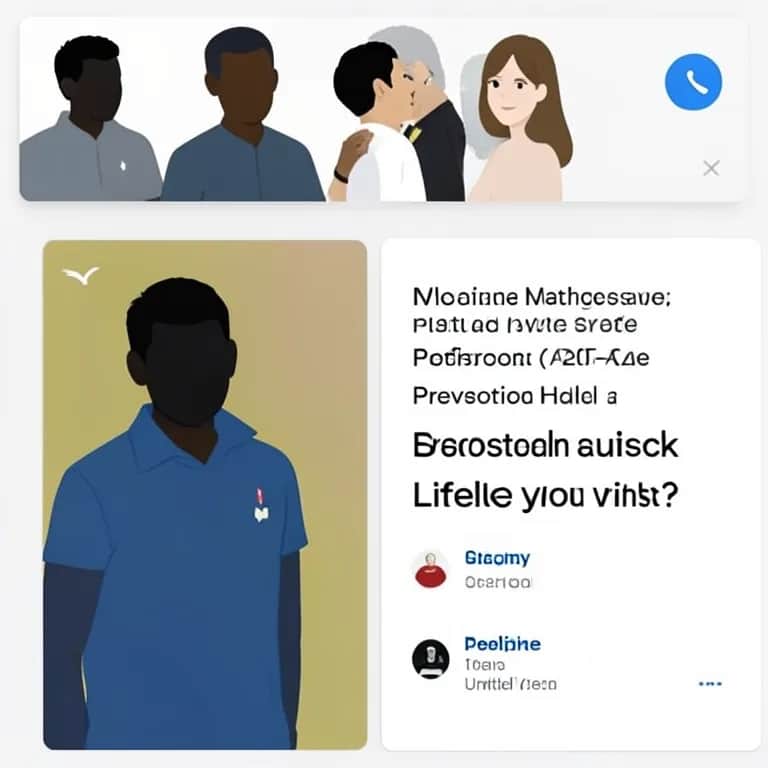
Task: Open the Peelphe profile link
Action: coord(503,644)
